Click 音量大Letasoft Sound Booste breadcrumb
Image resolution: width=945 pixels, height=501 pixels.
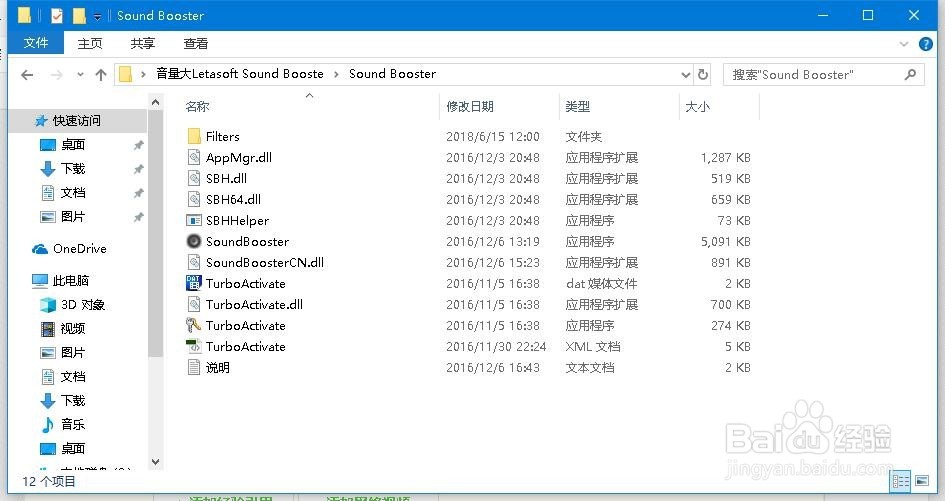coord(240,74)
